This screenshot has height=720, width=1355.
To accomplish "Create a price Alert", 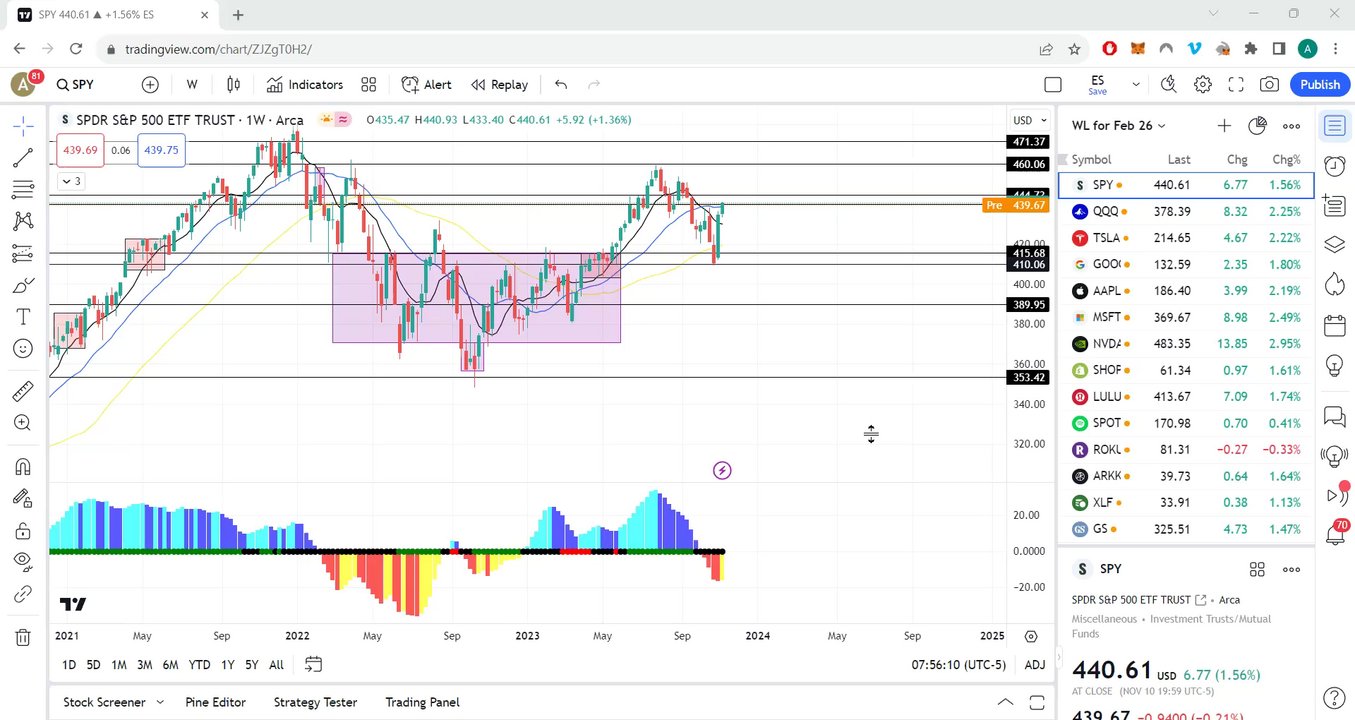I will (x=427, y=85).
